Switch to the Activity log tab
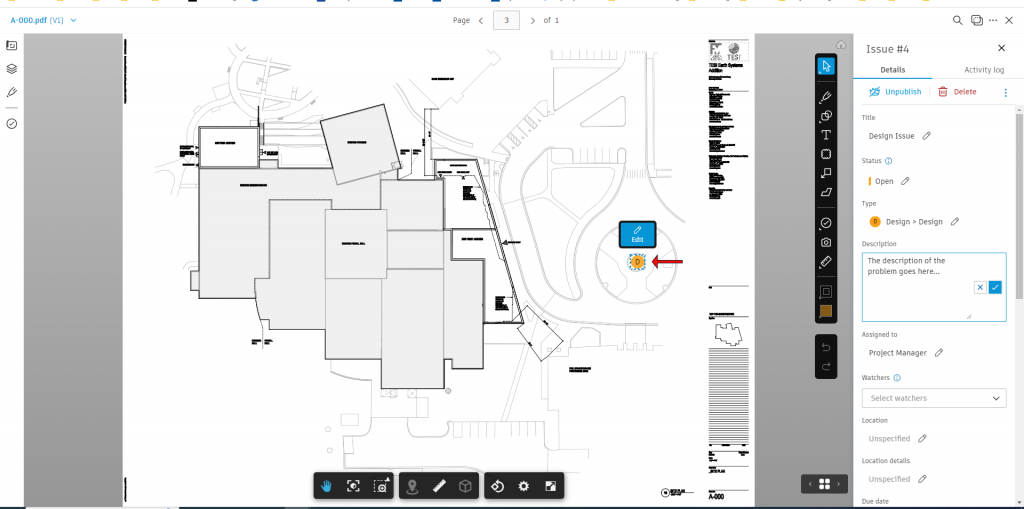This screenshot has width=1024, height=509. pos(984,70)
